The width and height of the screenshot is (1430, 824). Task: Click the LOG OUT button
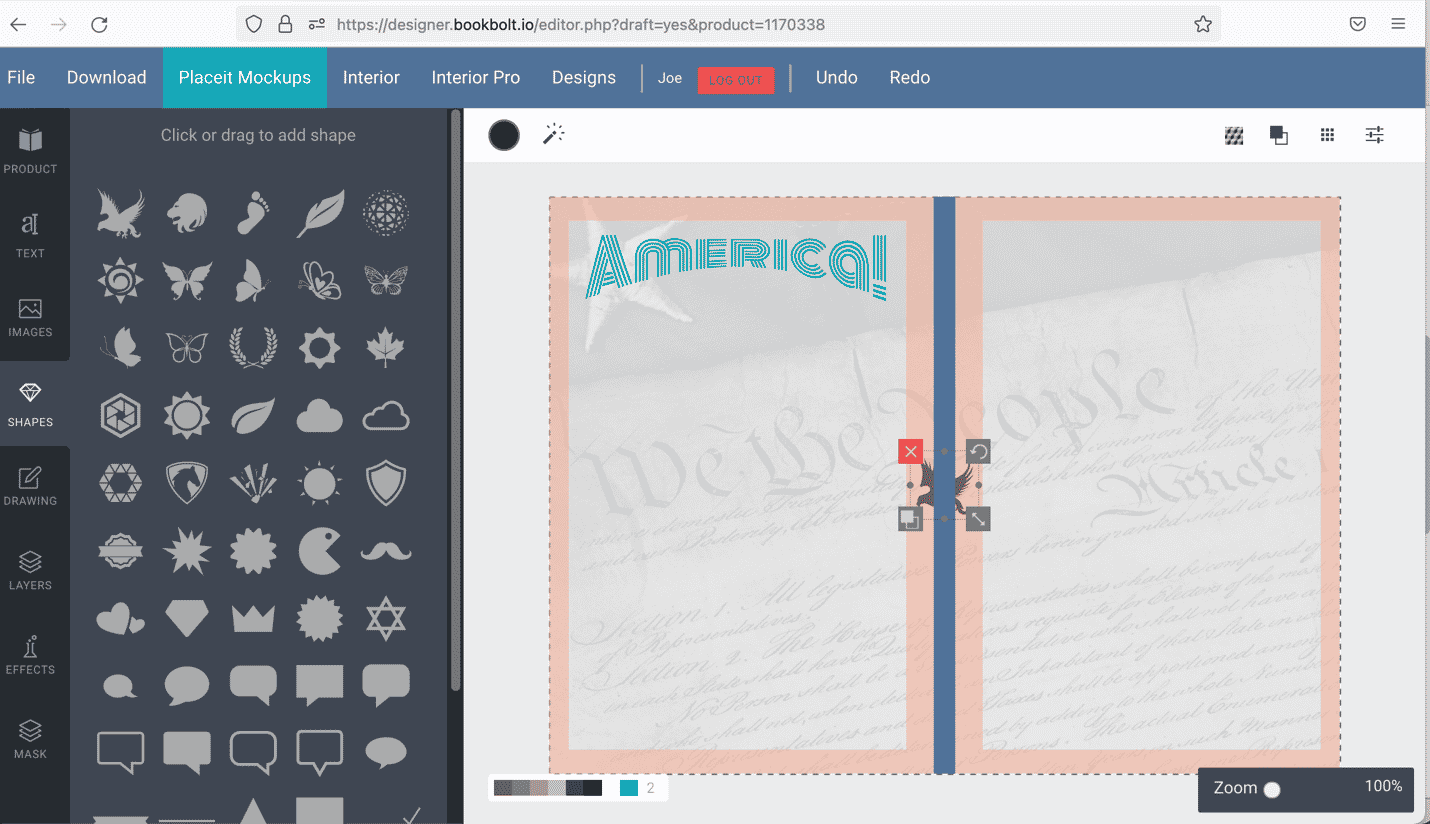tap(736, 80)
